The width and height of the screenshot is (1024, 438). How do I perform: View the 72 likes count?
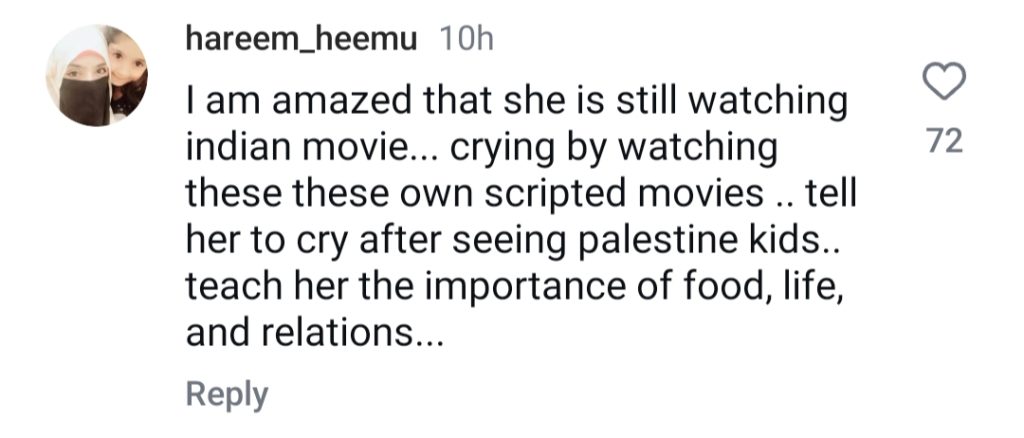coord(944,142)
